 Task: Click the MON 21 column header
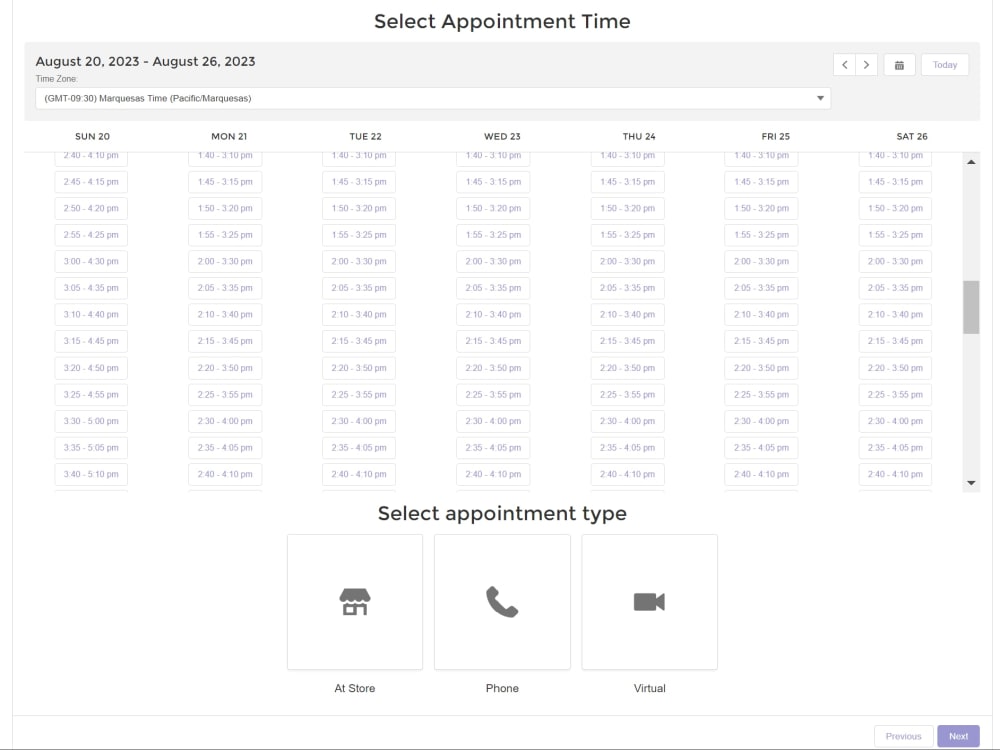[229, 136]
